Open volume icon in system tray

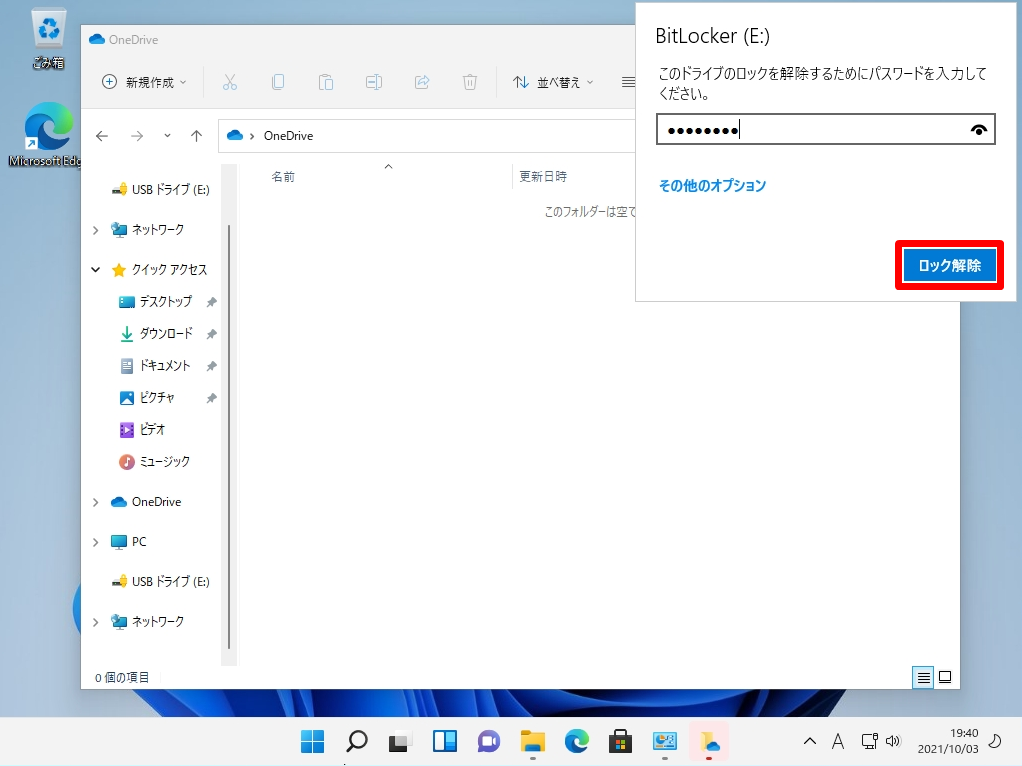pos(893,741)
